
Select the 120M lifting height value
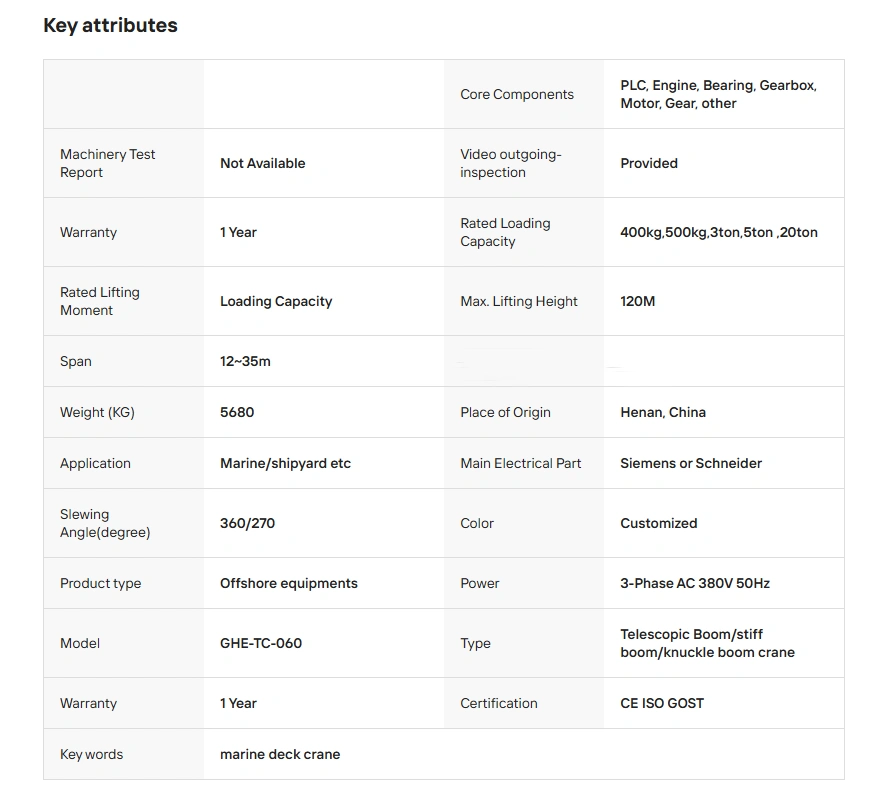(x=638, y=301)
